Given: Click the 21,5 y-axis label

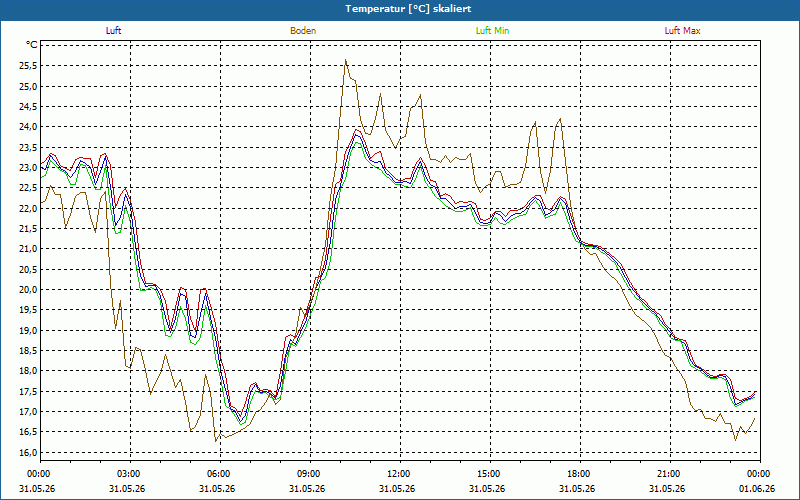Looking at the screenshot, I should pyautogui.click(x=28, y=229).
